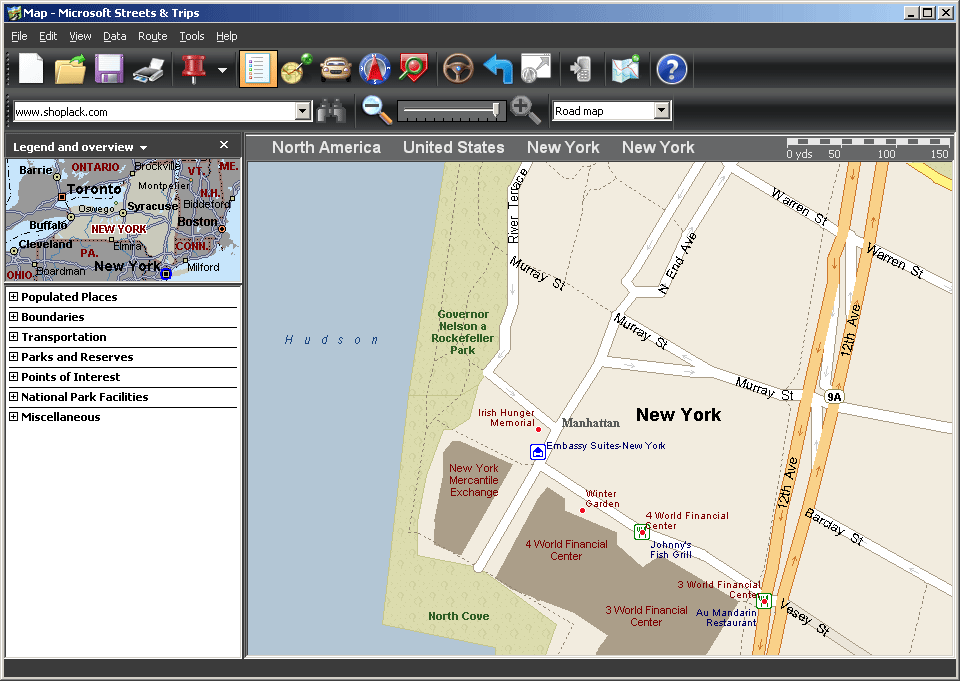960x681 pixels.
Task: Expand the Points of Interest legend group
Action: [13, 377]
